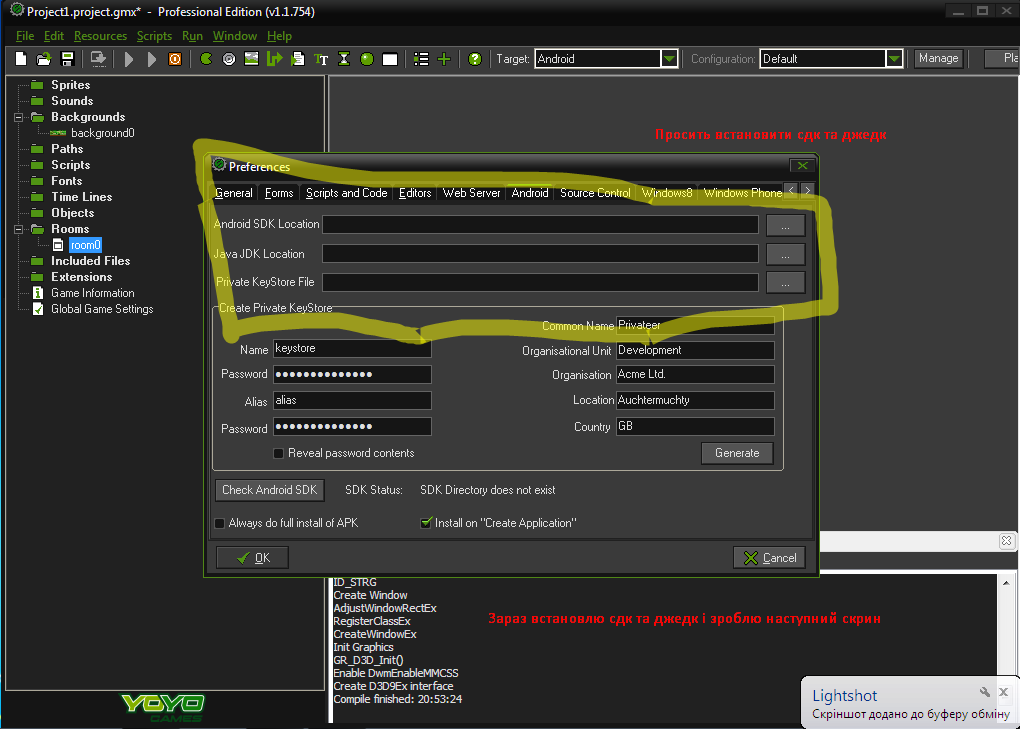Click the Save project floppy icon
Viewport: 1020px width, 729px height.
coord(68,59)
